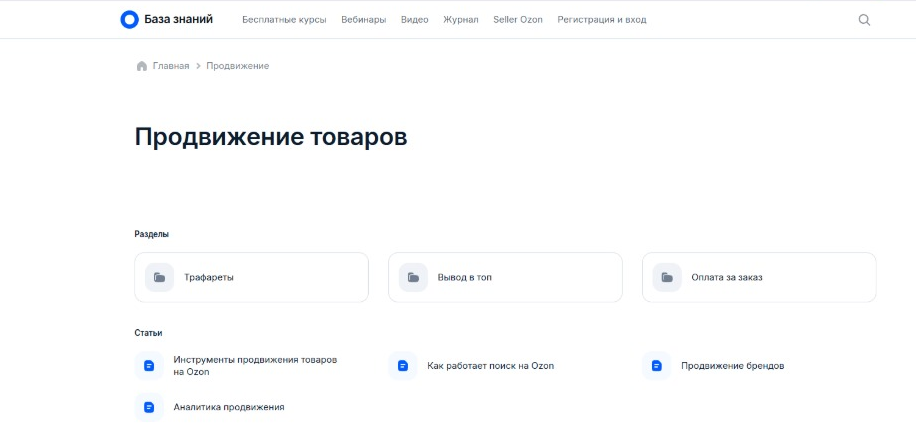Image resolution: width=916 pixels, height=448 pixels.
Task: Open the search magnifier icon
Action: pyautogui.click(x=864, y=20)
